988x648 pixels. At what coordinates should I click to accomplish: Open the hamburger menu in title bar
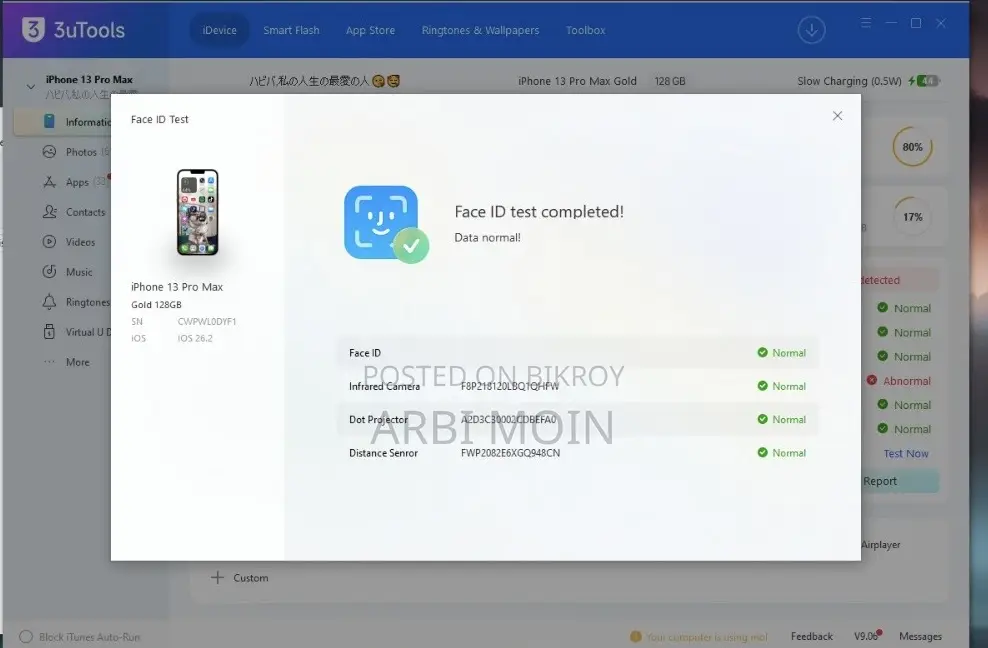(x=866, y=23)
